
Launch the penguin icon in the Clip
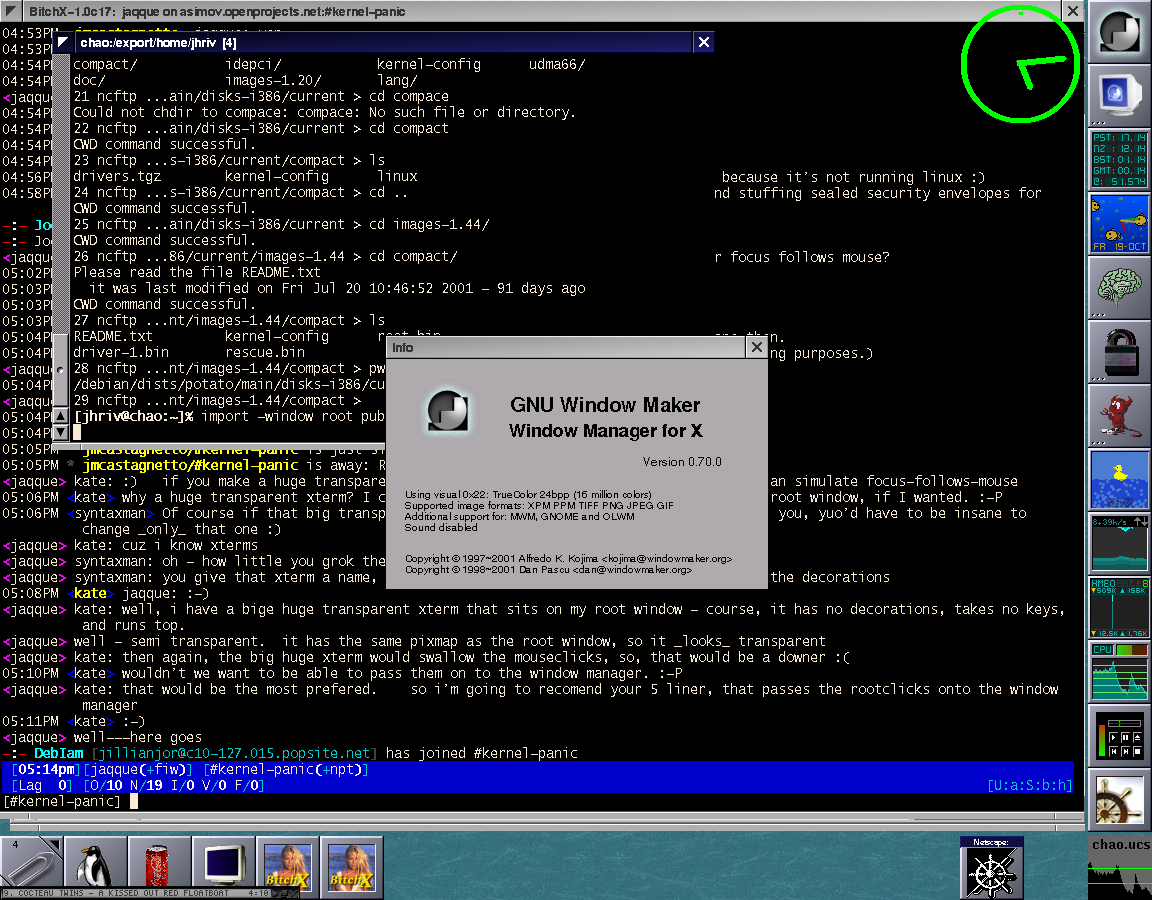(96, 864)
